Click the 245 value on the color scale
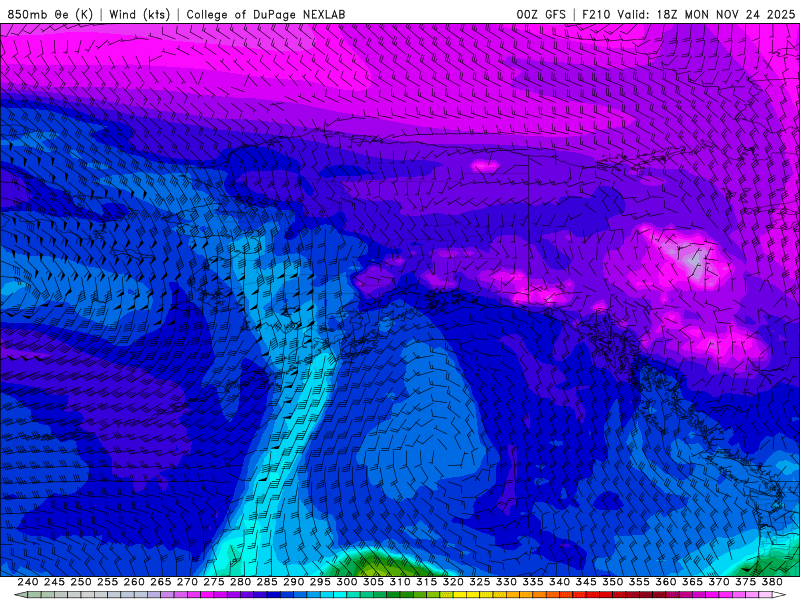This screenshot has height=600, width=800. (54, 582)
